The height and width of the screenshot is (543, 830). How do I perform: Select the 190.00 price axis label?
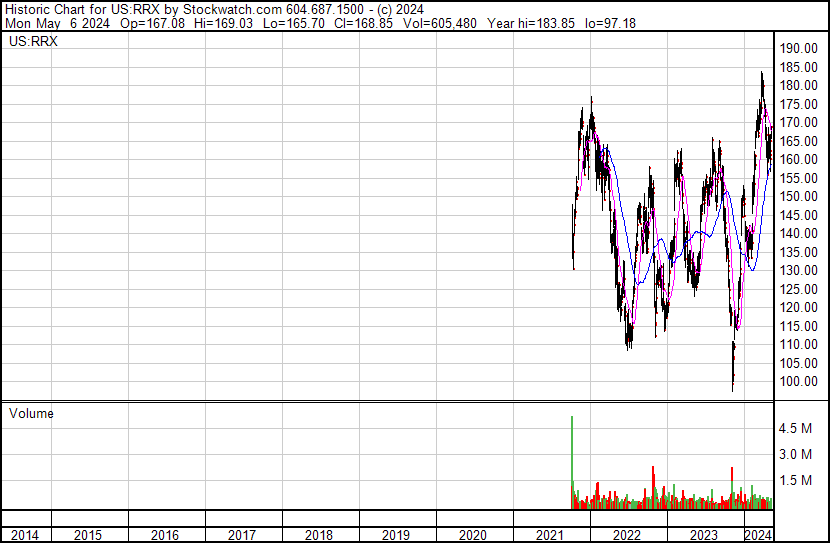(799, 48)
